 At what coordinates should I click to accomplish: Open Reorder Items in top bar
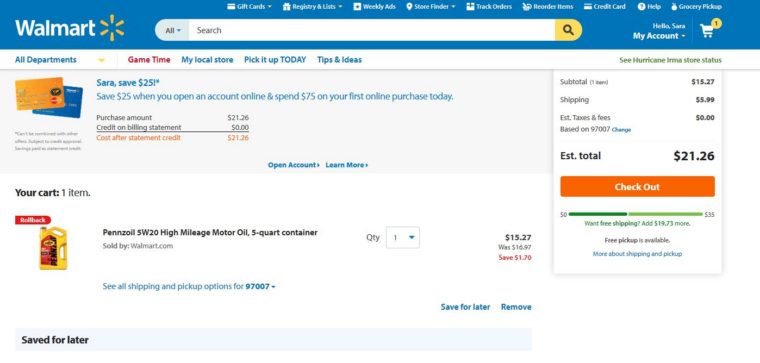[x=548, y=7]
